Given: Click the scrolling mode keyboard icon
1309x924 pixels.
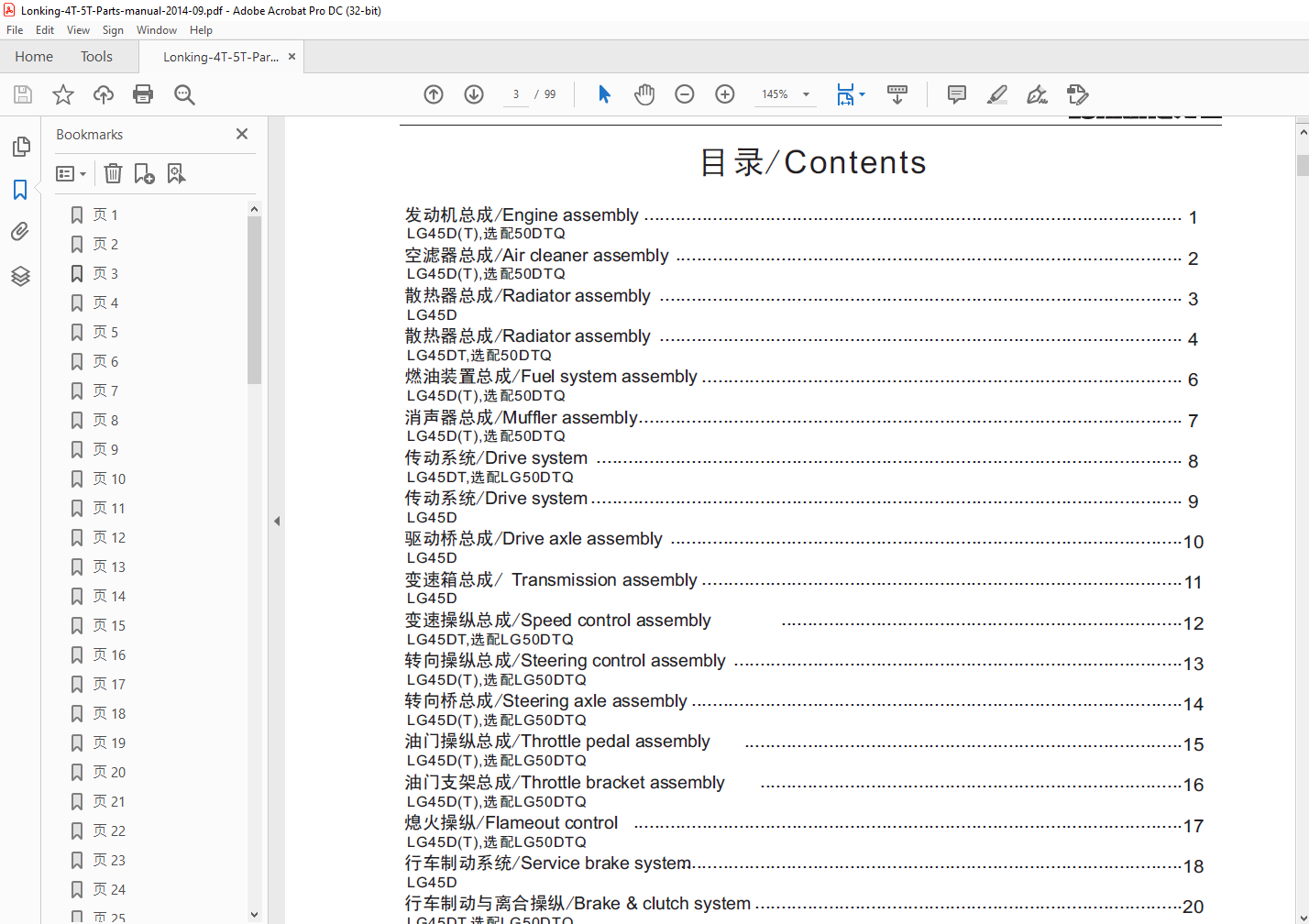Looking at the screenshot, I should pos(897,94).
